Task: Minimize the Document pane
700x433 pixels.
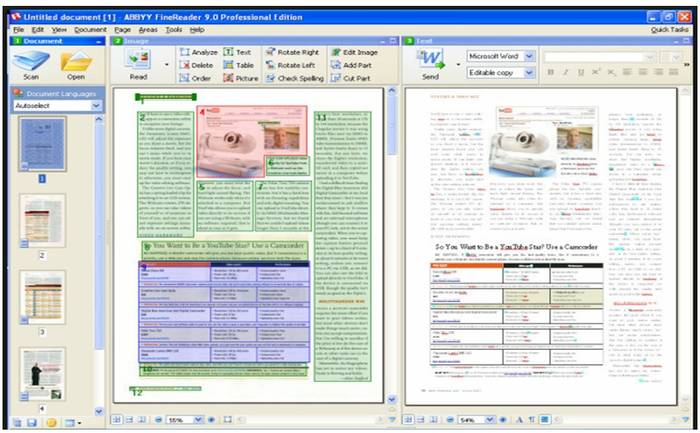Action: 99,41
